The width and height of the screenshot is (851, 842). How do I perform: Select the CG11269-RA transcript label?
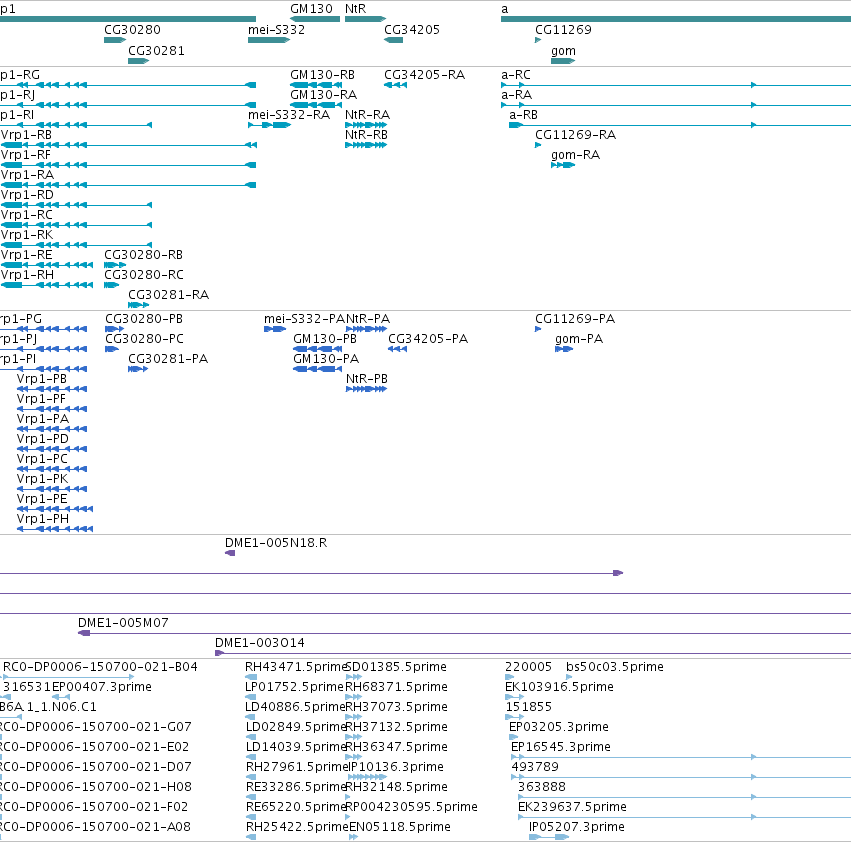click(x=575, y=135)
